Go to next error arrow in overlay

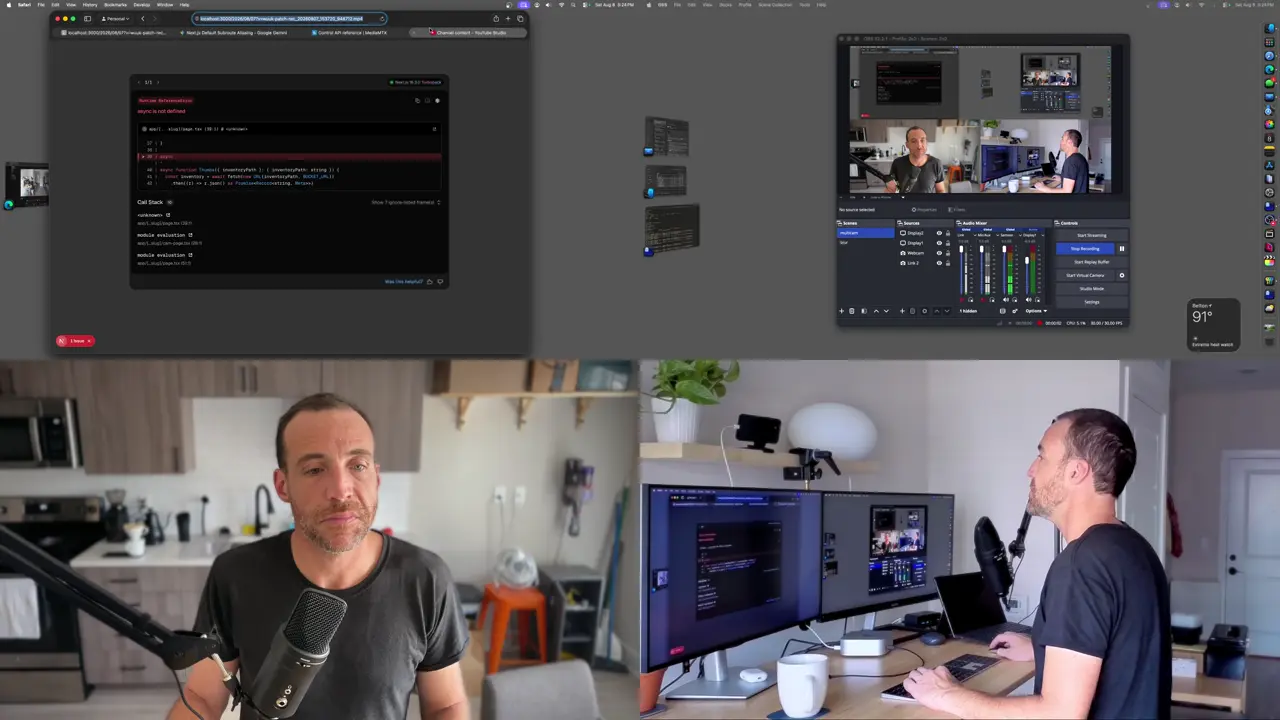(158, 82)
